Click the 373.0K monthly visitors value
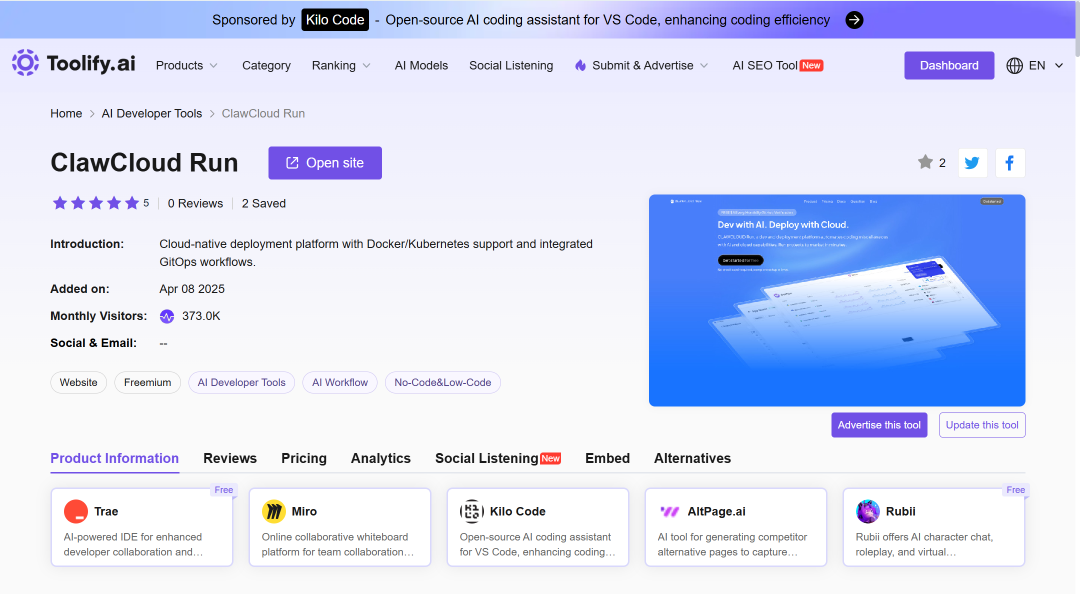 tap(201, 316)
